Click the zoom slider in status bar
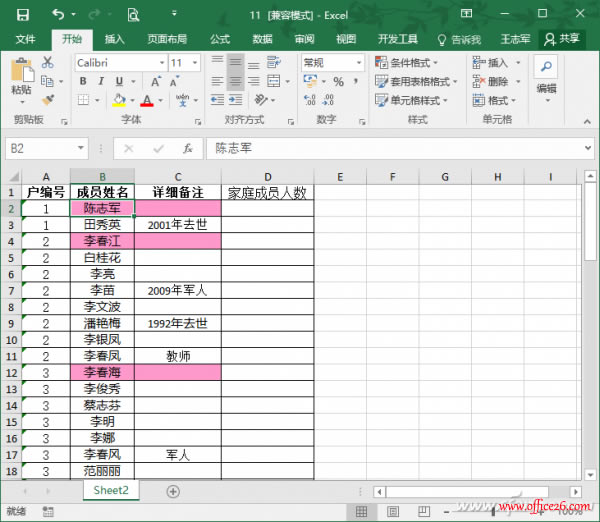 pos(493,511)
